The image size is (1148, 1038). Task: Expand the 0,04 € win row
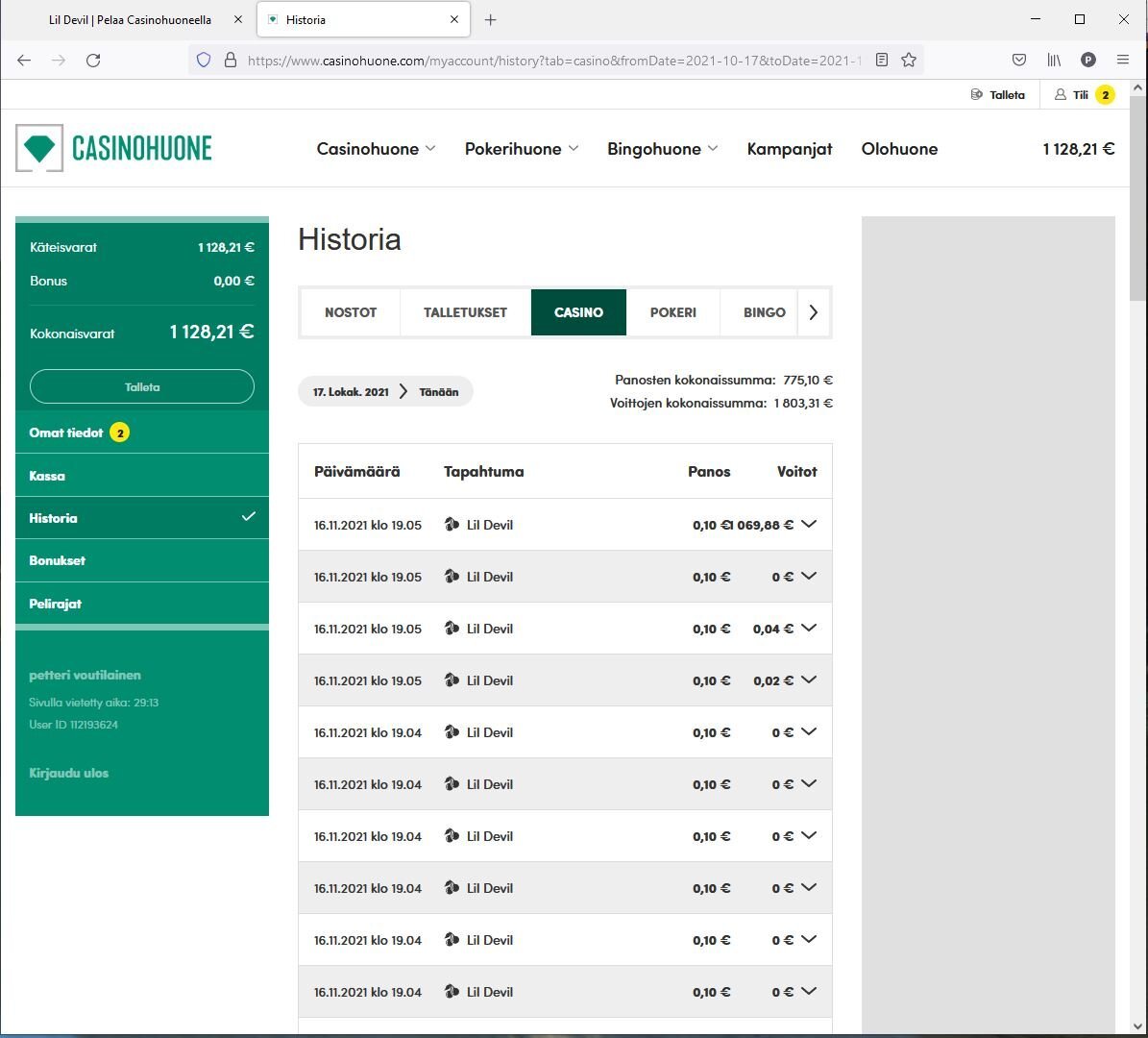(x=809, y=629)
